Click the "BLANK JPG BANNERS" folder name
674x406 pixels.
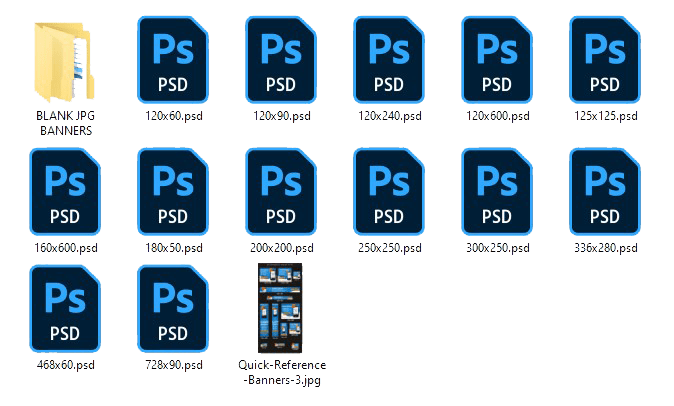click(65, 123)
